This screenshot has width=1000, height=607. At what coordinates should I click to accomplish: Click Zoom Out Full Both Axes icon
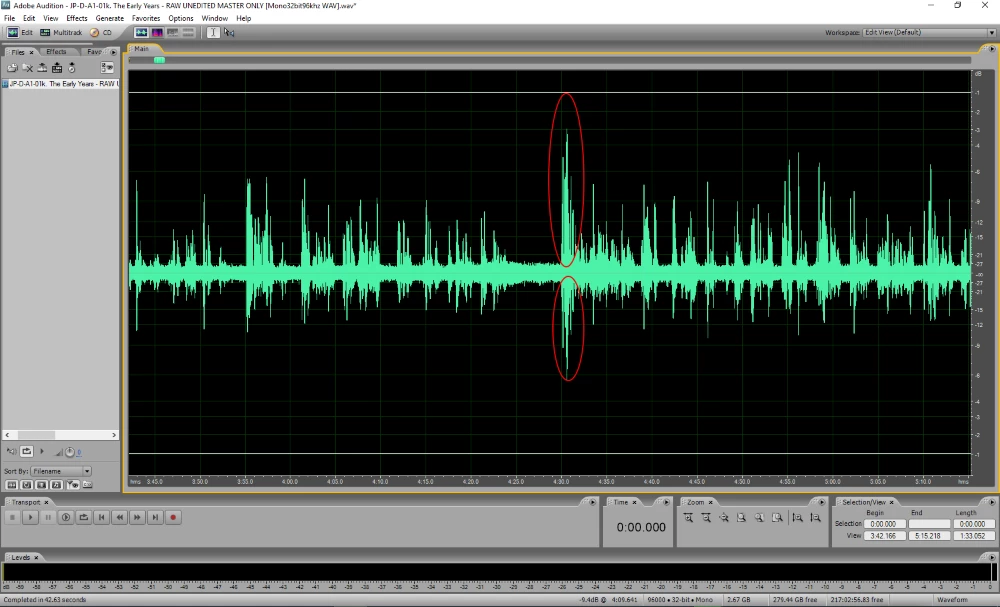click(x=724, y=518)
